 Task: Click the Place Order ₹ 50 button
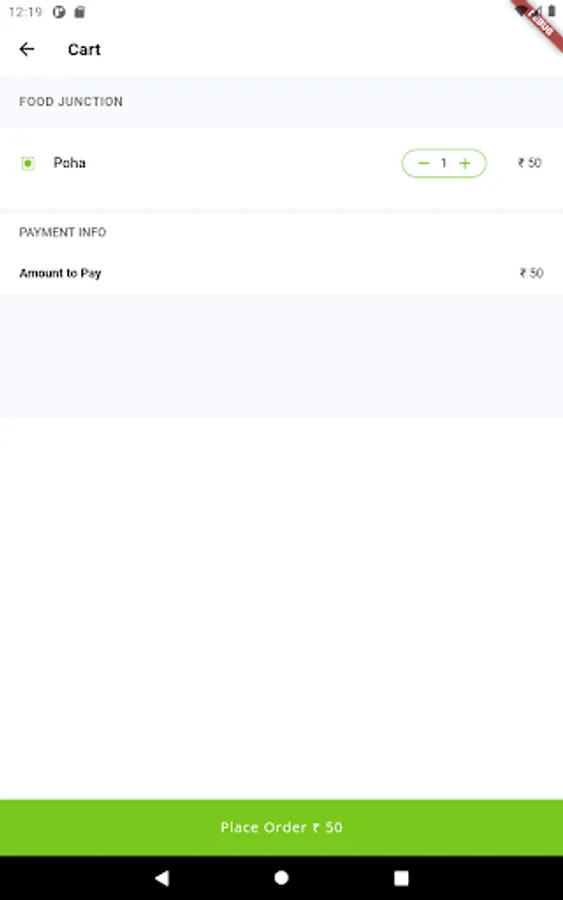(x=281, y=827)
